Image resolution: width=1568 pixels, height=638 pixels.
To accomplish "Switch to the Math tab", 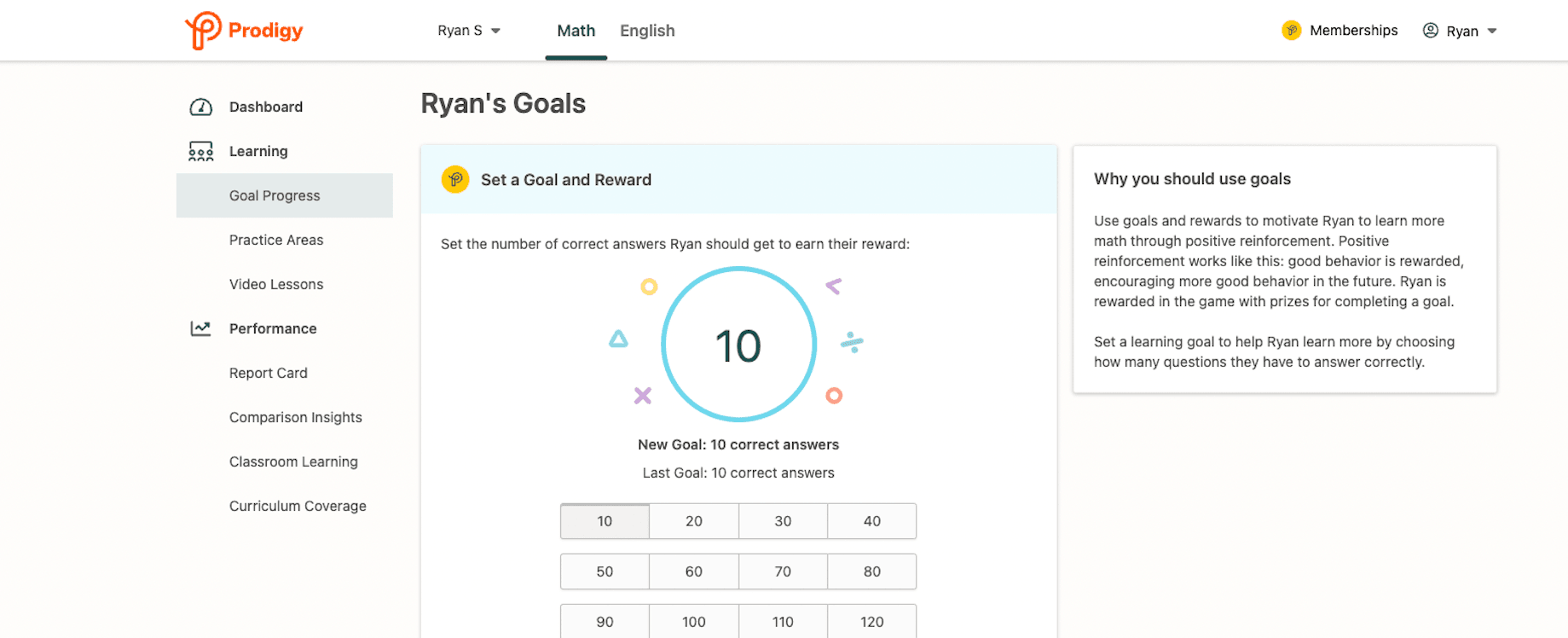I will [x=576, y=30].
